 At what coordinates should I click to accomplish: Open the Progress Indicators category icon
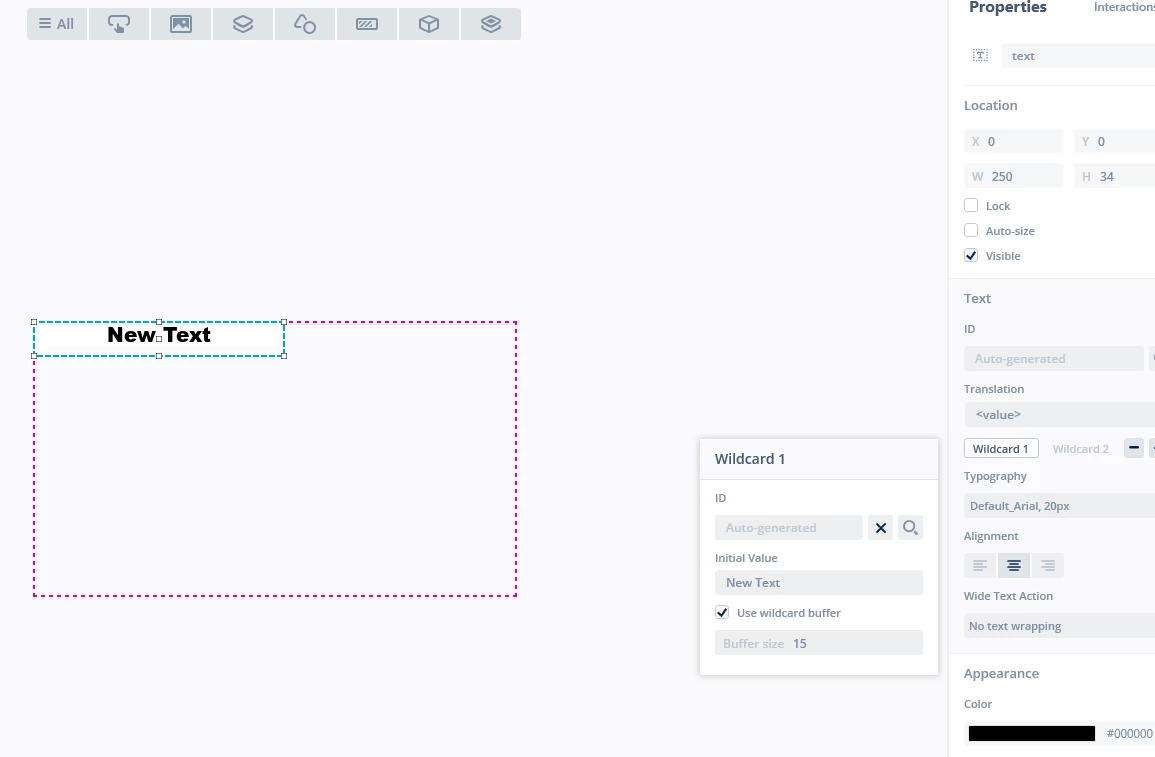pos(366,24)
